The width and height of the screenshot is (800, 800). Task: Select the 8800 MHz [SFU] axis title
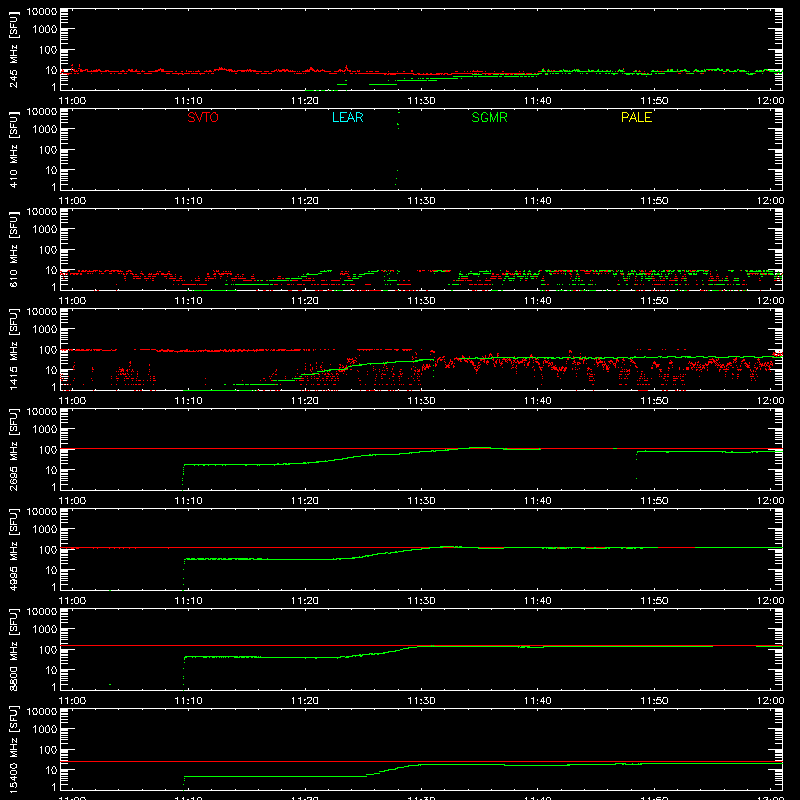coord(14,649)
